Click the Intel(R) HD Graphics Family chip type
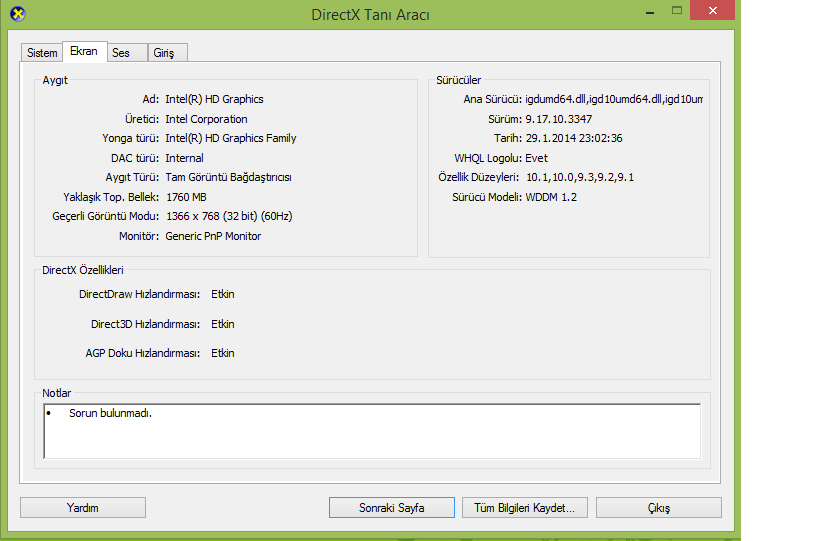 click(x=231, y=138)
